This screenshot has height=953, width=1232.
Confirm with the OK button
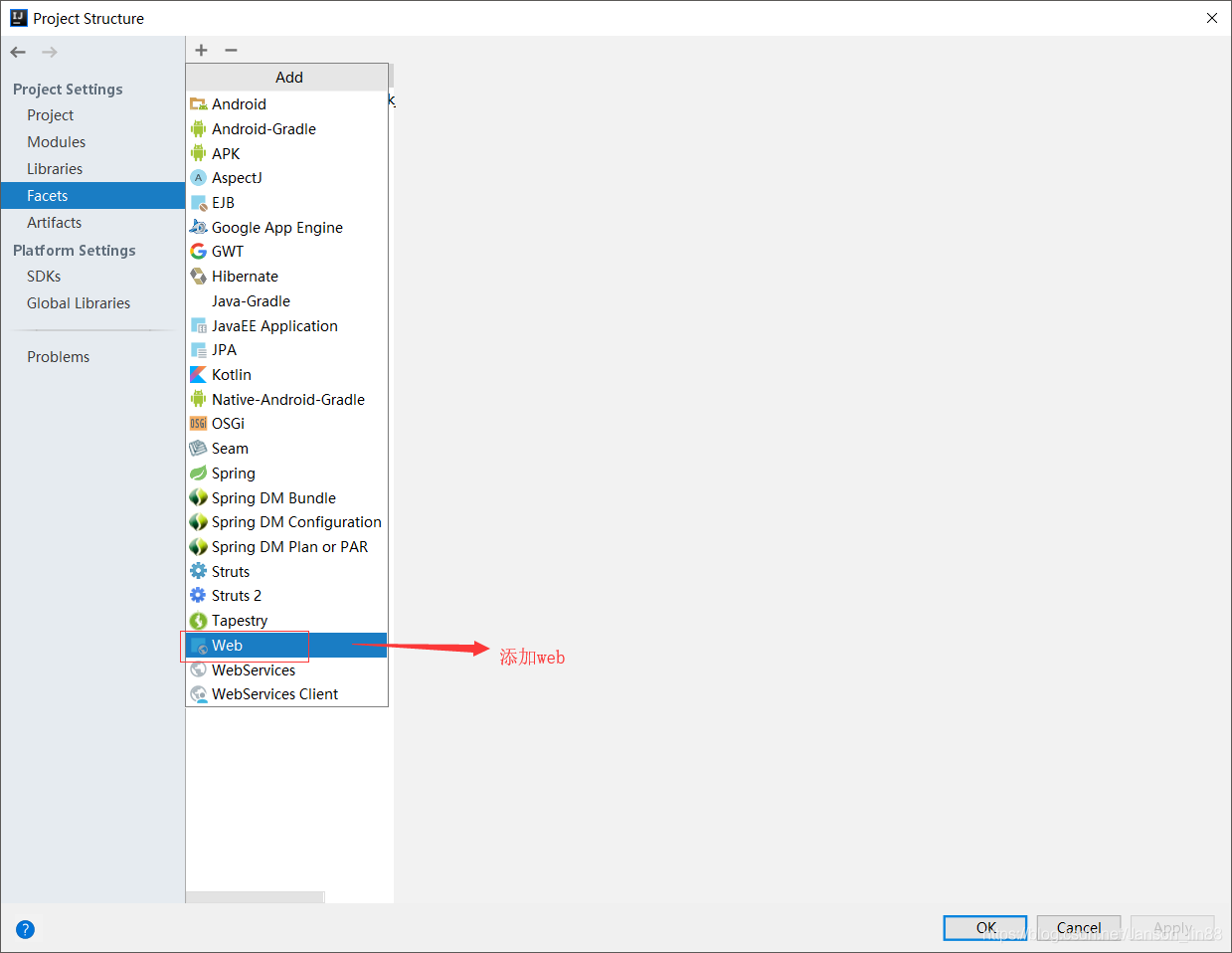click(x=985, y=927)
